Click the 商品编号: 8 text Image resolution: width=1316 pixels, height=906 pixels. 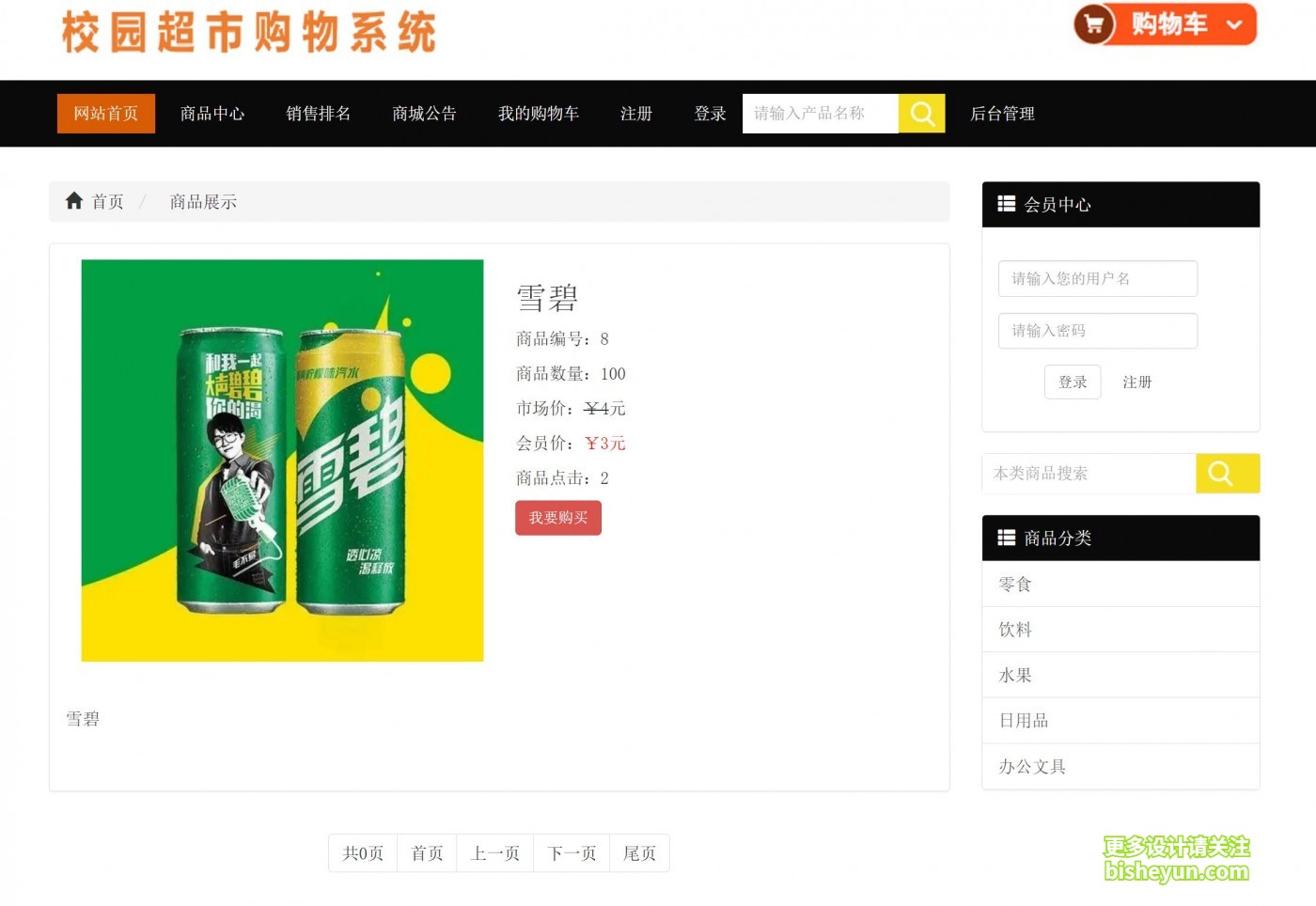tap(562, 339)
